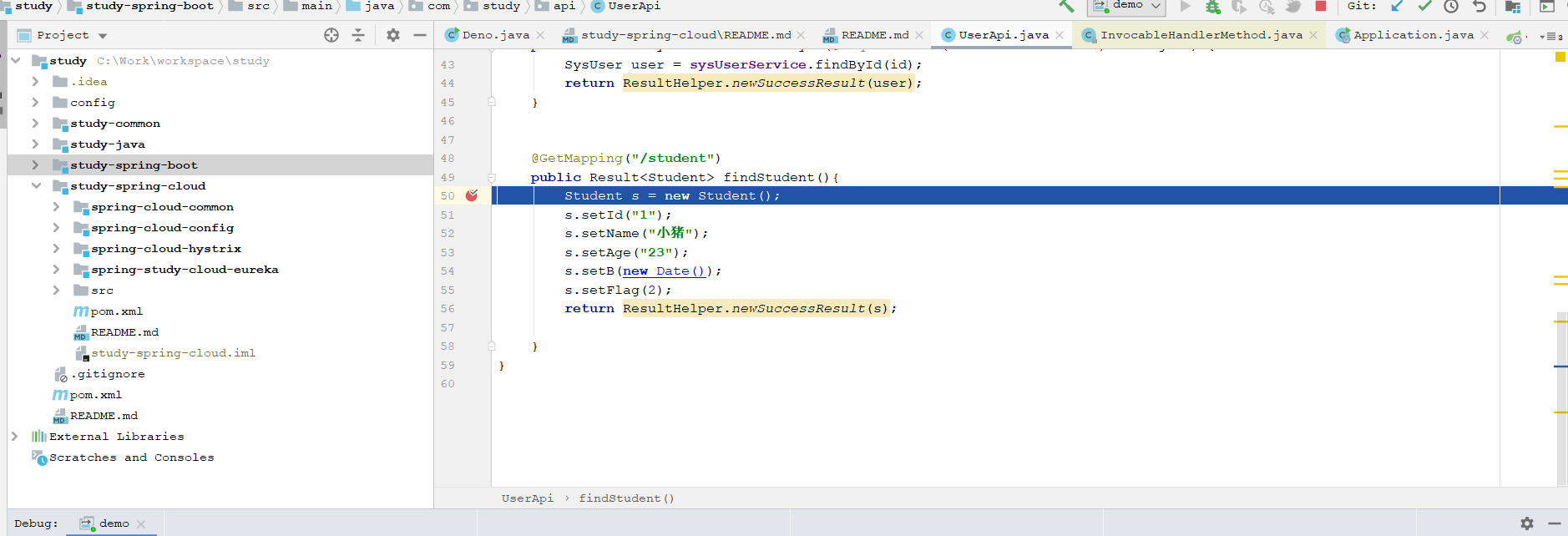1568x536 pixels.
Task: Close the demo debug session tab
Action: [x=141, y=524]
